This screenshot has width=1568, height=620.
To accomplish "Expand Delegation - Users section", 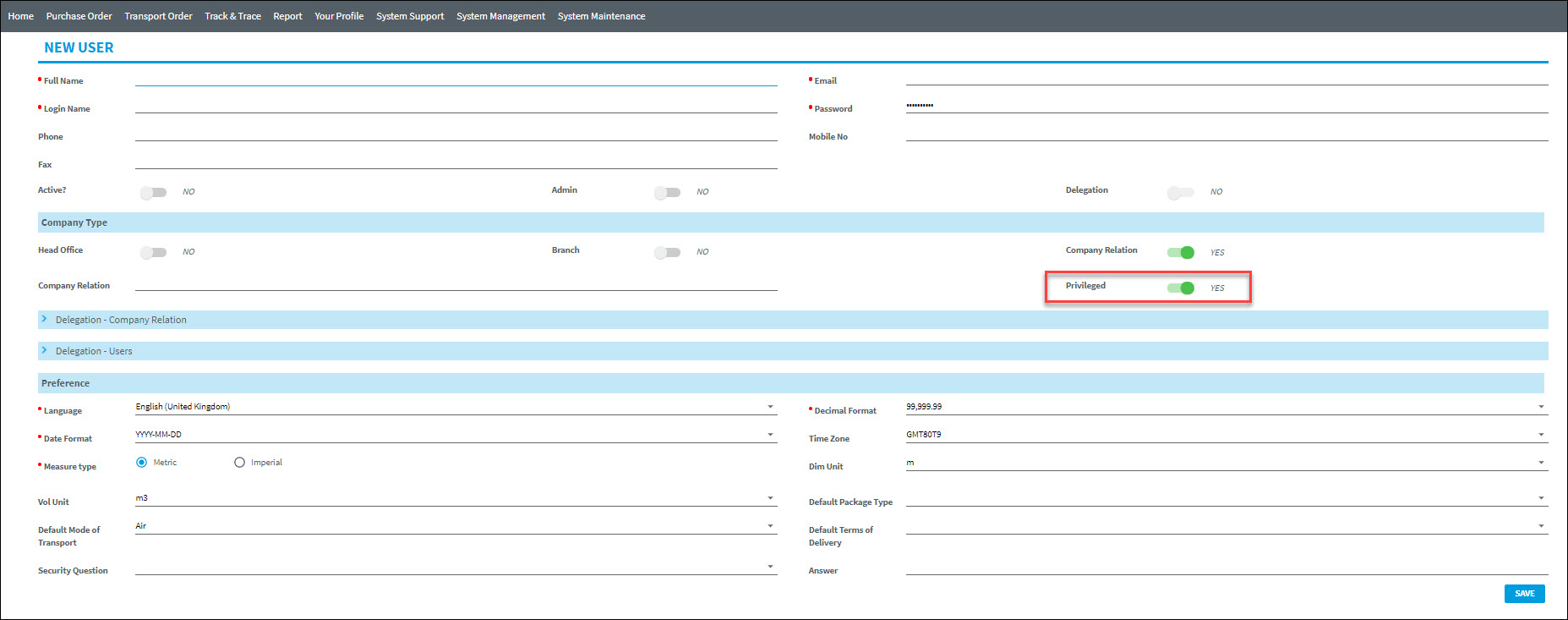I will (793, 351).
